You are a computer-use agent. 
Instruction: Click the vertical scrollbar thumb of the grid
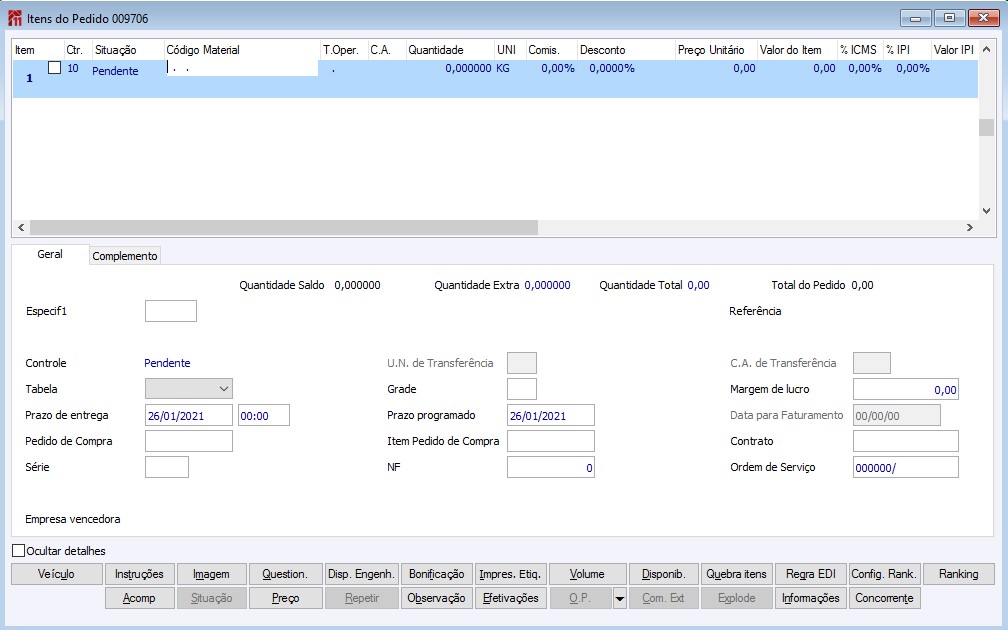[986, 127]
